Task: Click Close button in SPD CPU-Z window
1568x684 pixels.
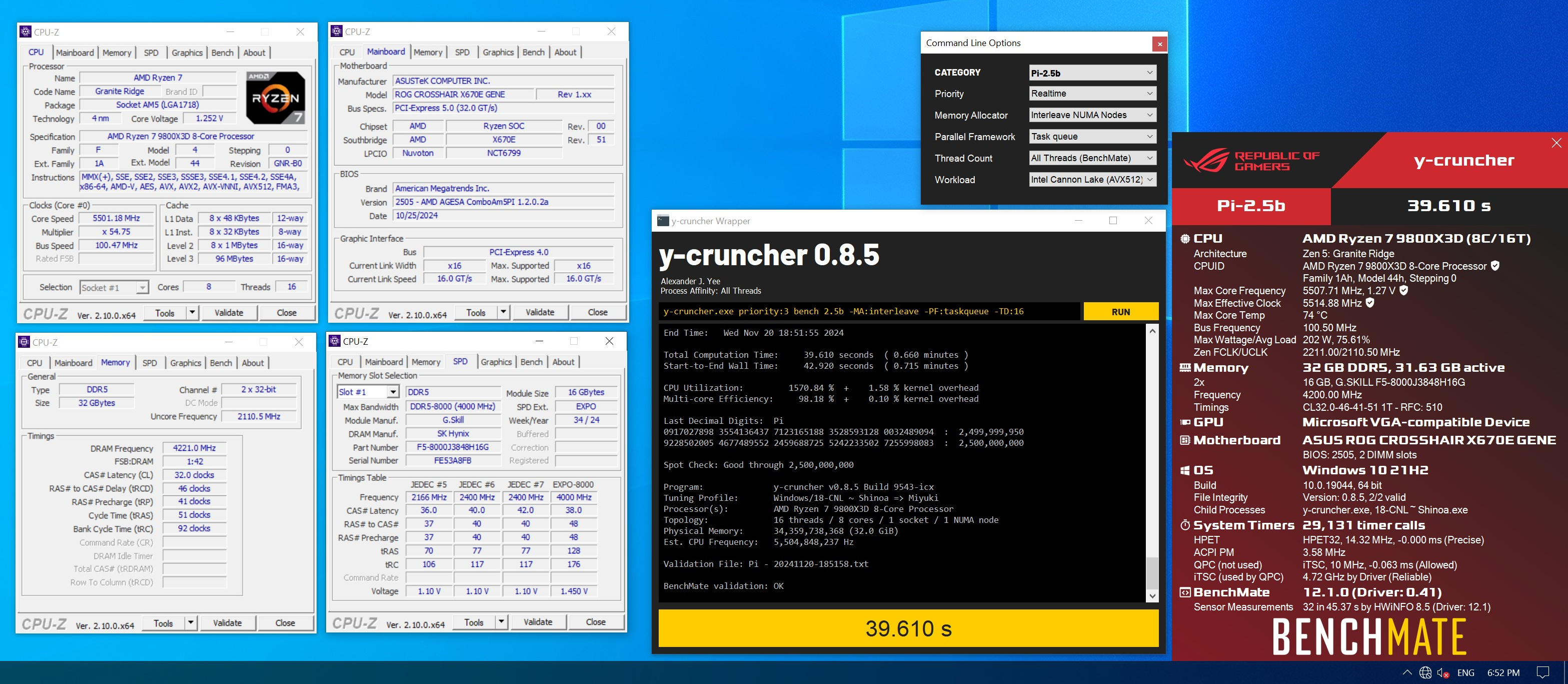Action: pyautogui.click(x=595, y=622)
